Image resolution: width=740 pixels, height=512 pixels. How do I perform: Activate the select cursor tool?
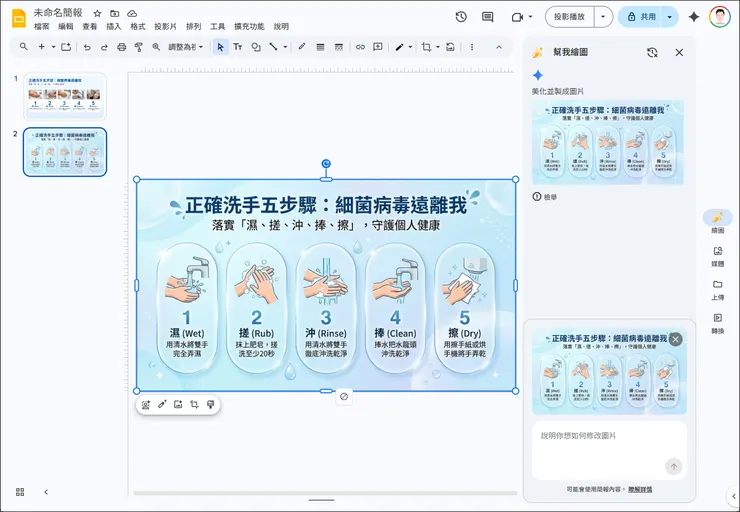[220, 47]
